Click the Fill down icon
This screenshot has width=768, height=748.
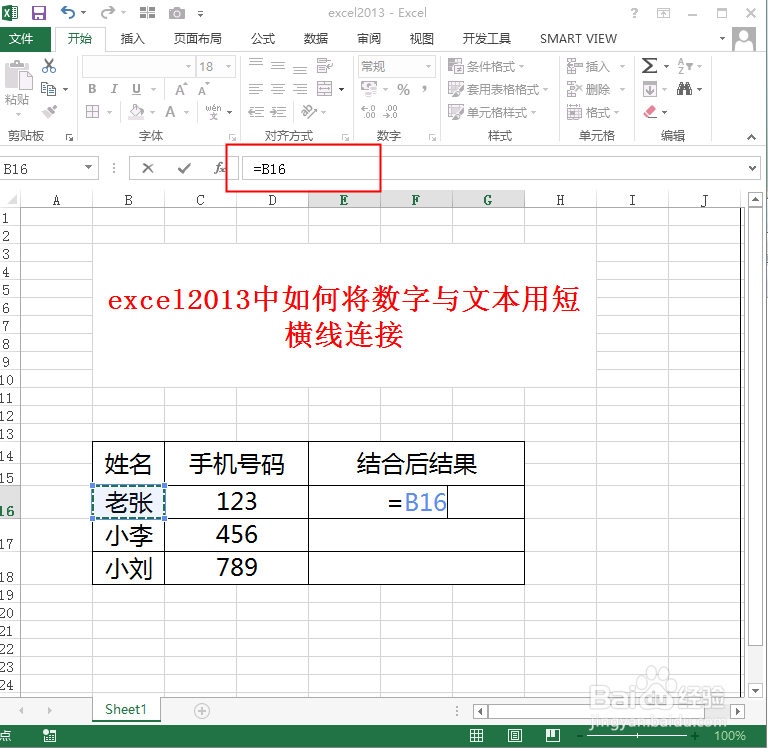(650, 89)
